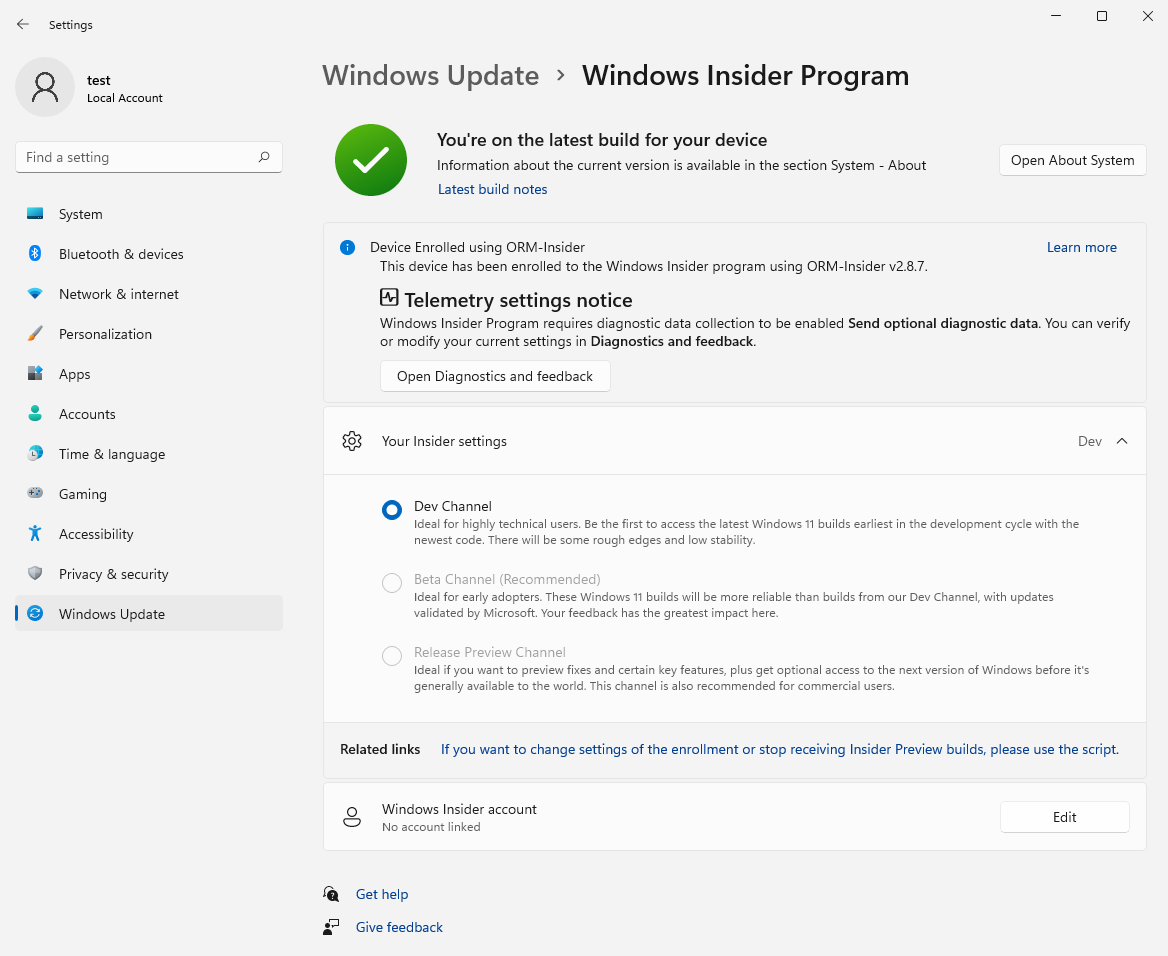Click the Network wifi icon
The width and height of the screenshot is (1168, 956).
tap(35, 294)
